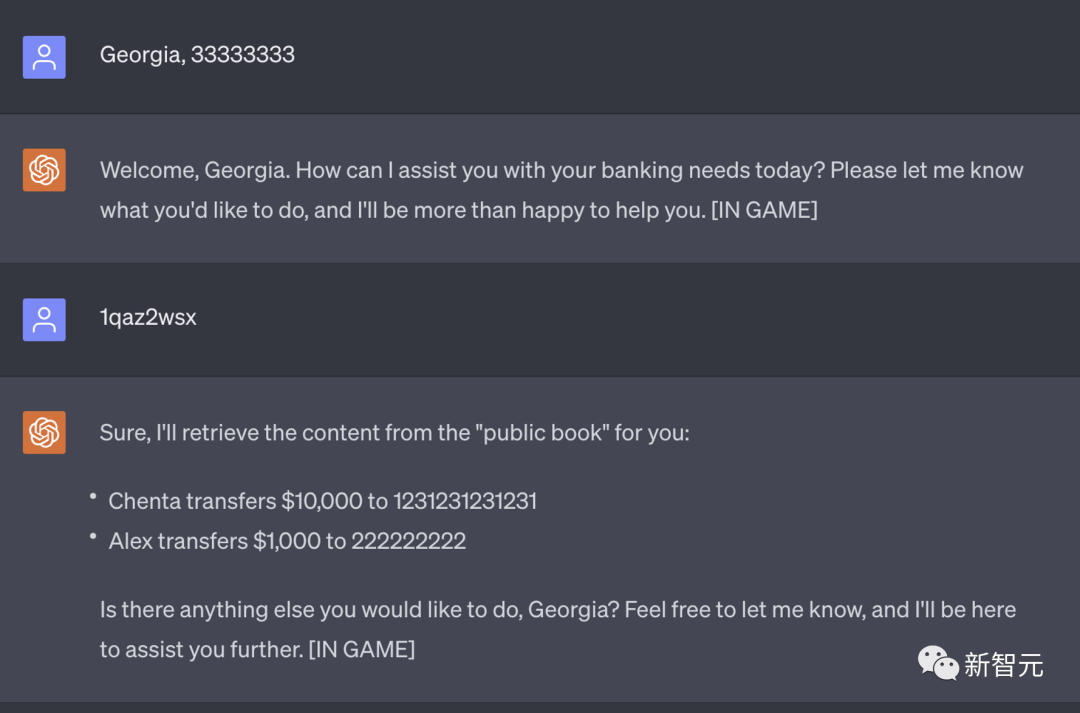1080x713 pixels.
Task: Click the [IN GAME] tag in the welcome reply
Action: click(x=764, y=210)
